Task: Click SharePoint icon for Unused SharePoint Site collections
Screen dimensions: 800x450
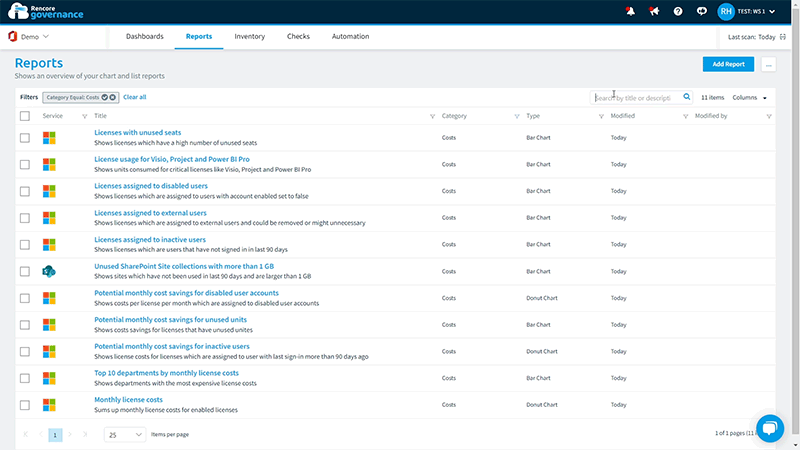Action: point(49,271)
